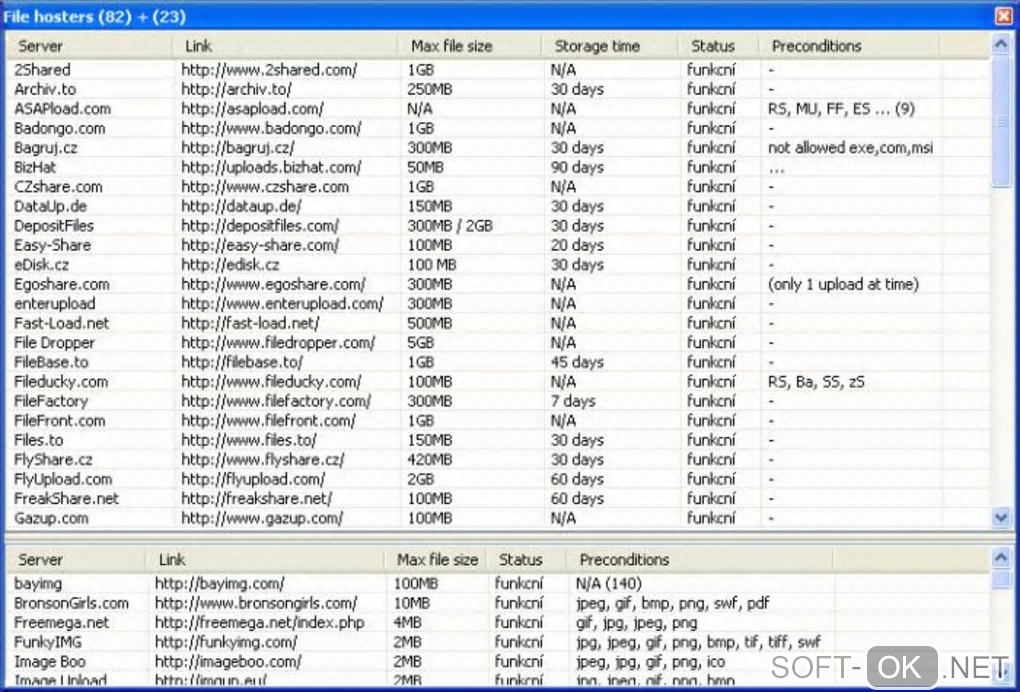
Task: Close the File hosters window
Action: [1004, 16]
